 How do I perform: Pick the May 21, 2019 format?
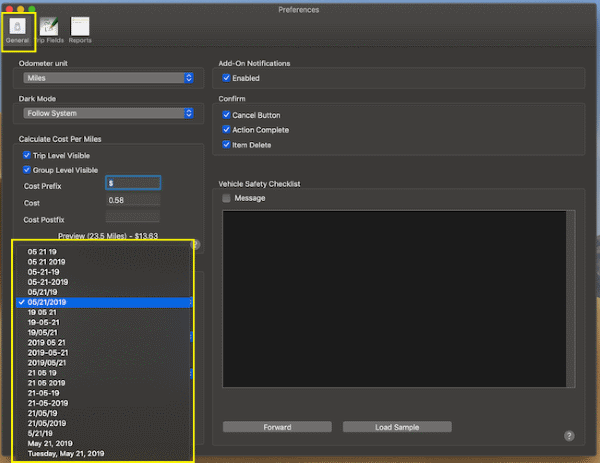[49, 443]
